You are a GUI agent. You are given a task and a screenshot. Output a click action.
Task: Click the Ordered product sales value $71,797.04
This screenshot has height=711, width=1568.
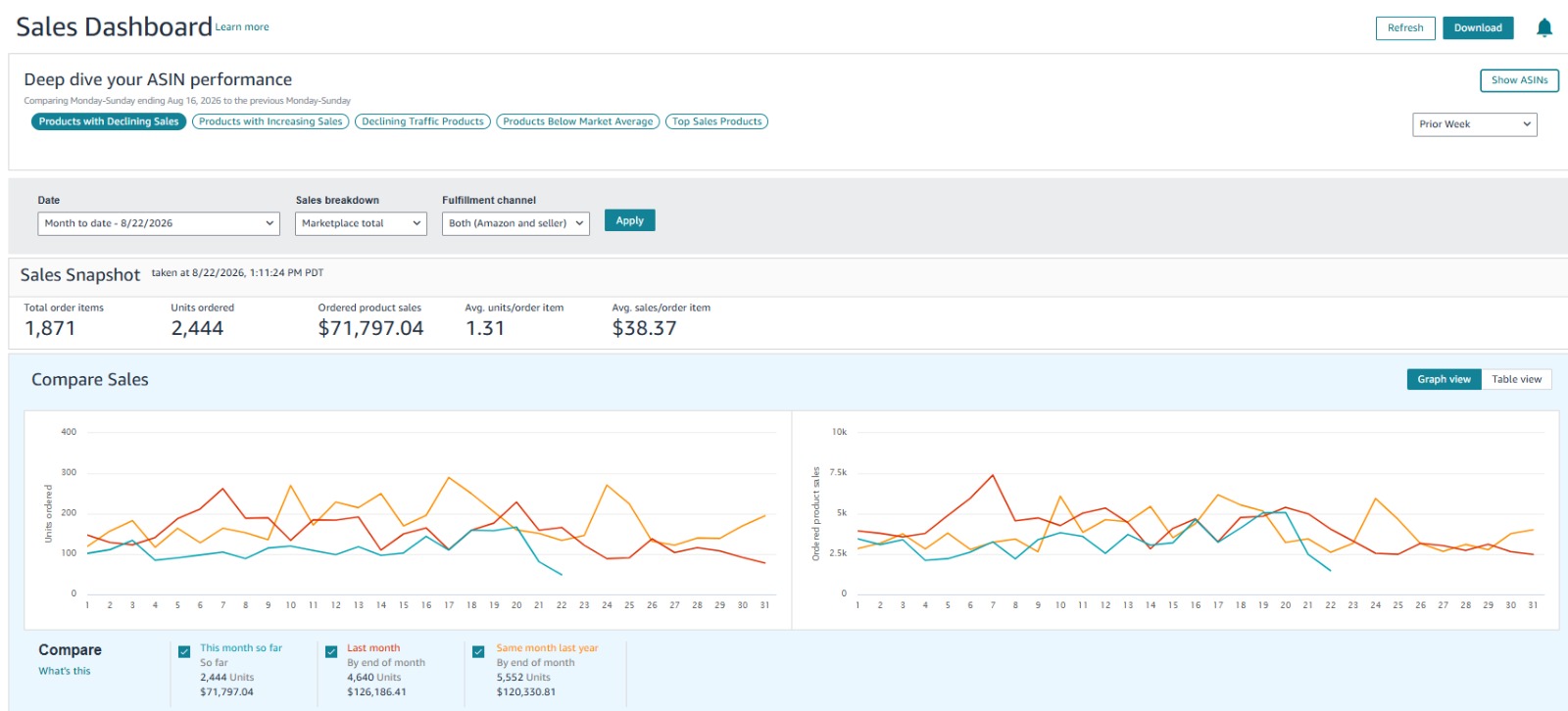pyautogui.click(x=370, y=328)
